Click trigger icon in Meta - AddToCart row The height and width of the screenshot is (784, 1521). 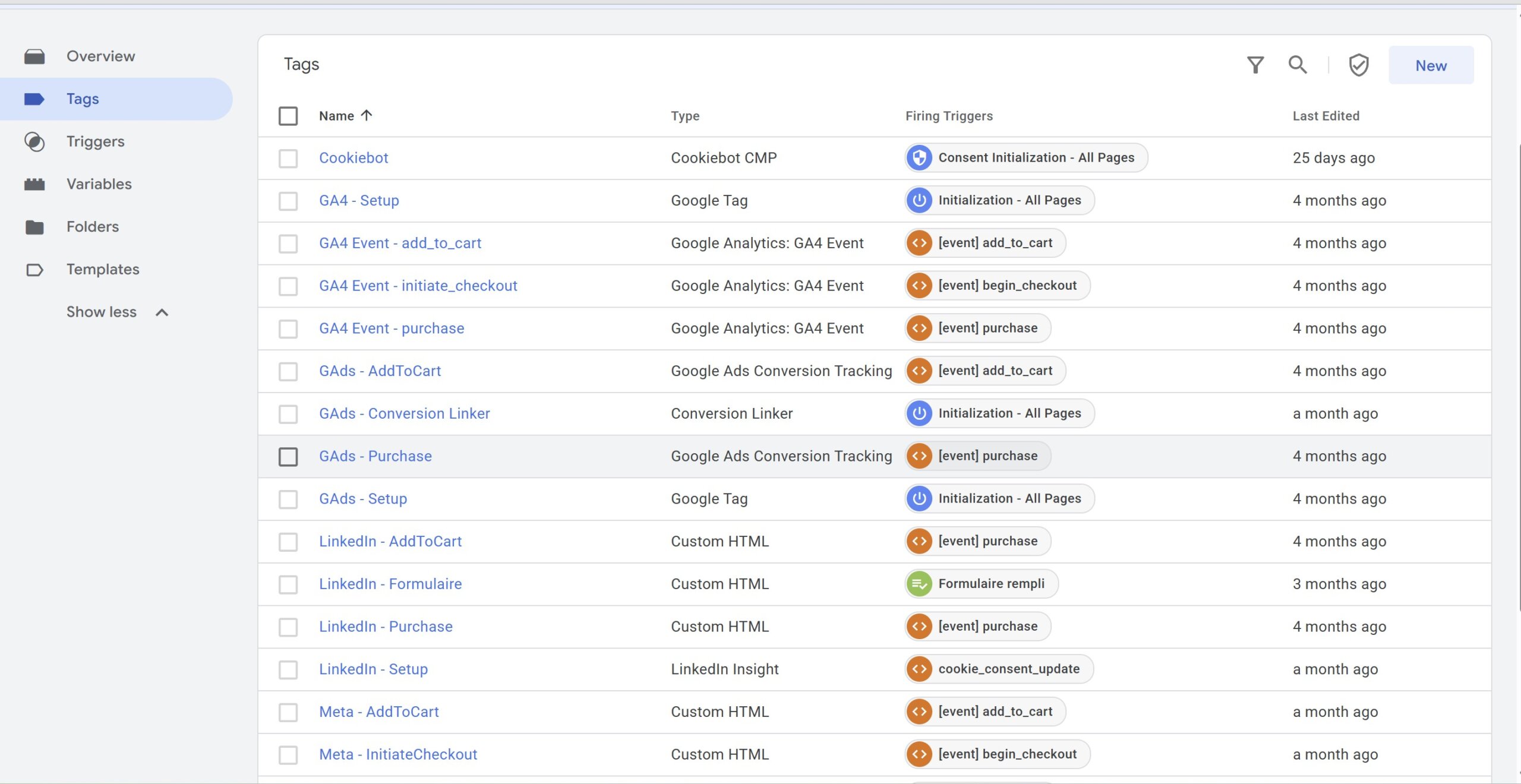click(x=919, y=712)
